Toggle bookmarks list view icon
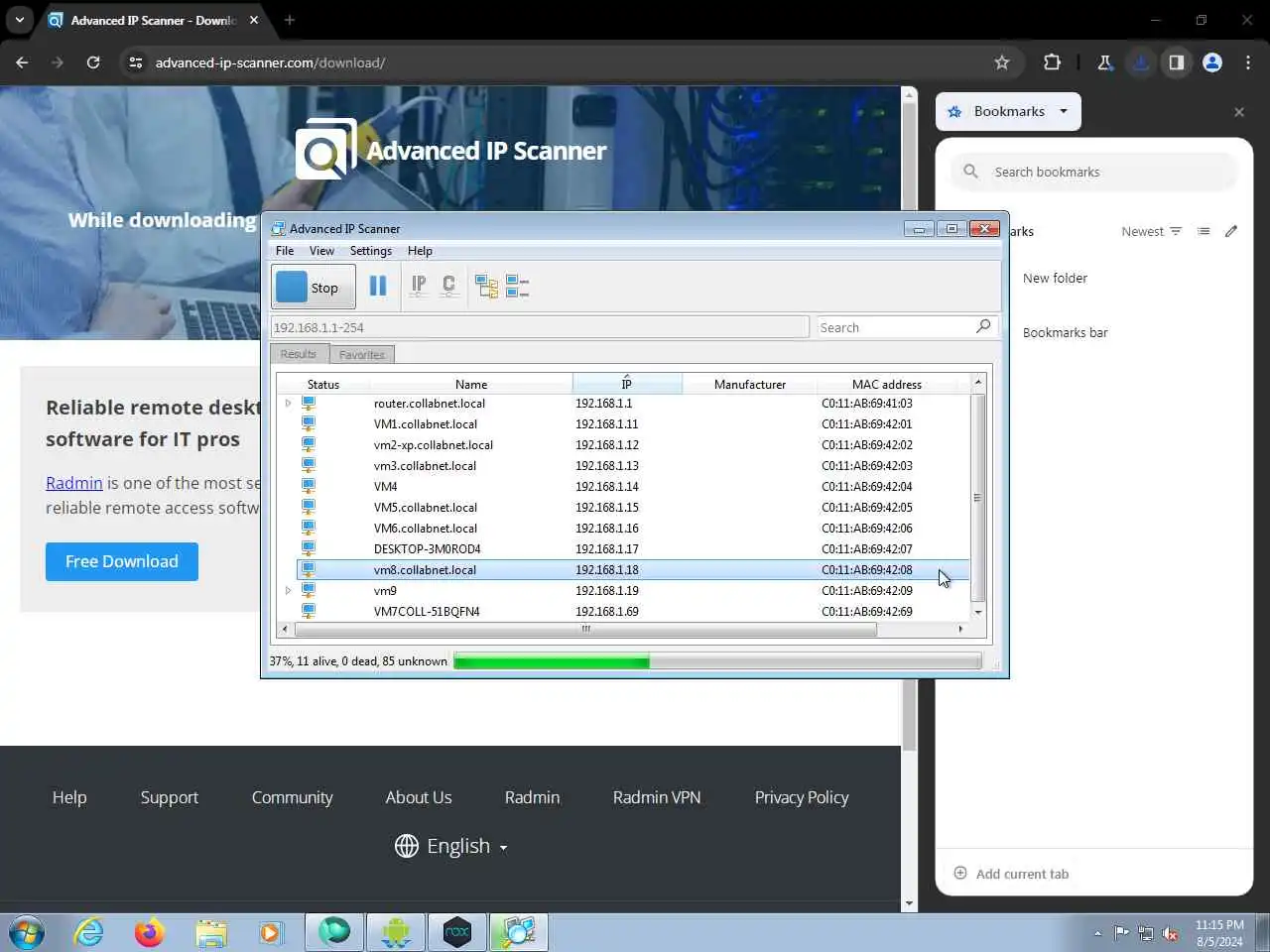 pos(1204,231)
